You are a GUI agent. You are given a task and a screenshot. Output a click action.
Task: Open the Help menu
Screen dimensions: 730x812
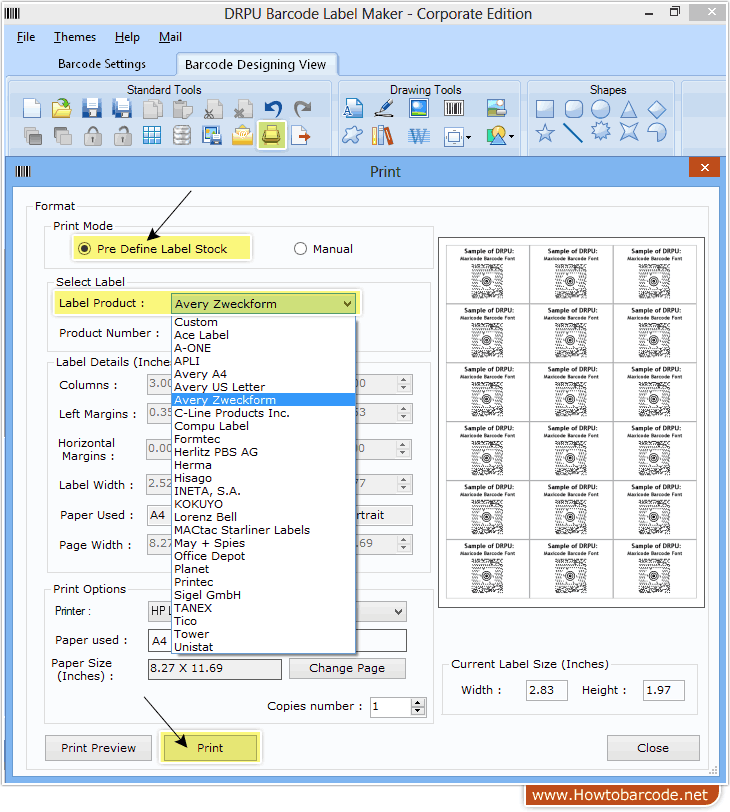coord(127,37)
